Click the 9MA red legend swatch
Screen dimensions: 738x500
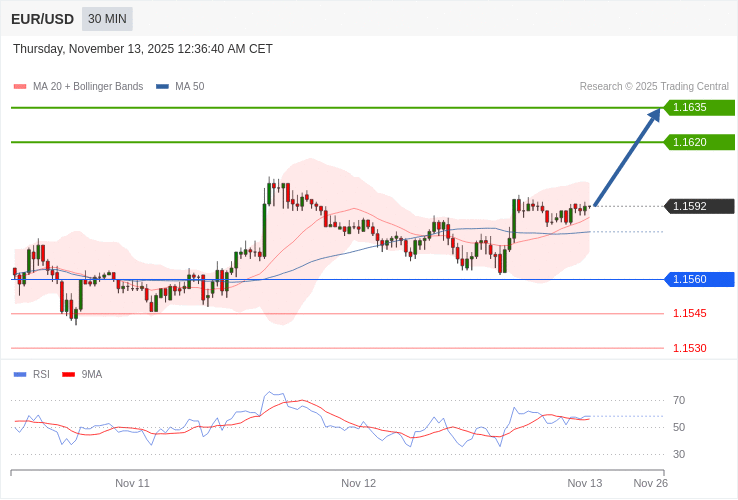click(69, 374)
